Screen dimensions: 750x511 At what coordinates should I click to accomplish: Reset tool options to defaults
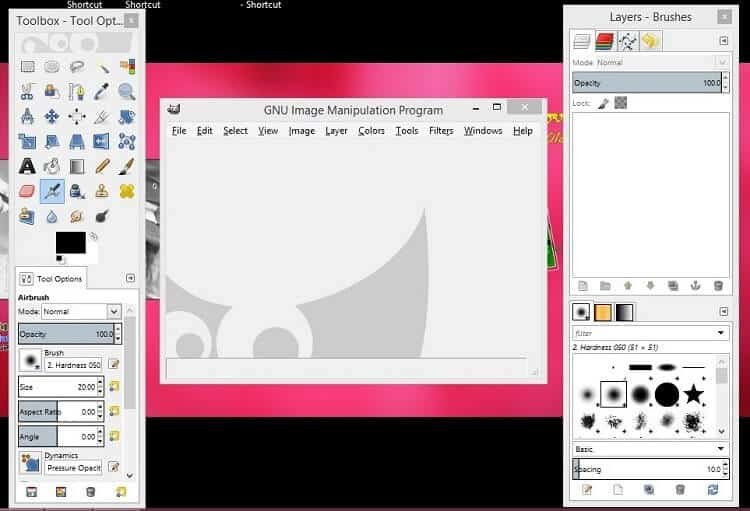click(121, 492)
